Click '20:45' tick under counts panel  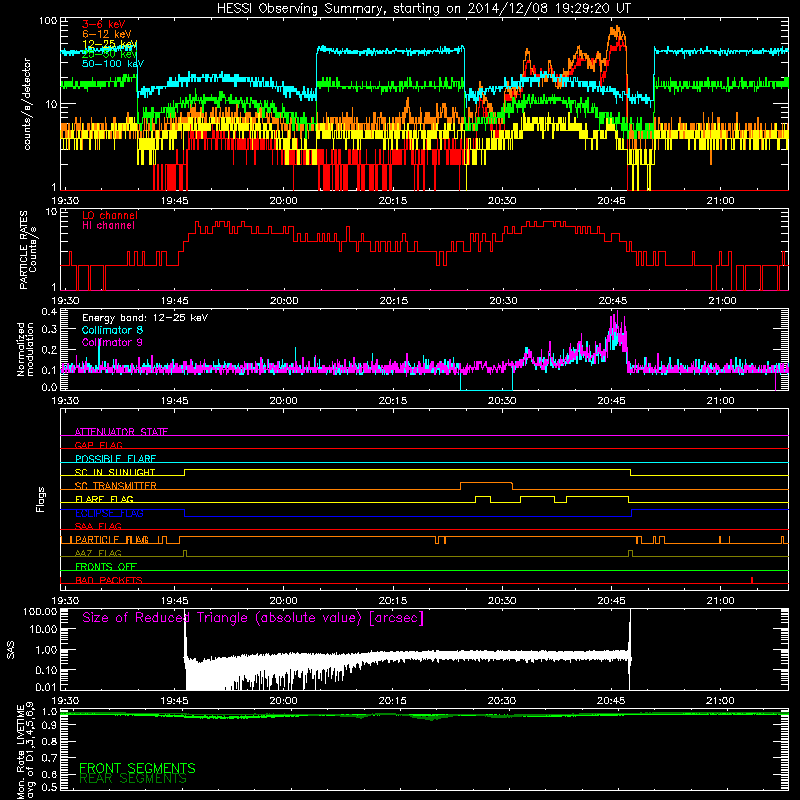pos(611,201)
